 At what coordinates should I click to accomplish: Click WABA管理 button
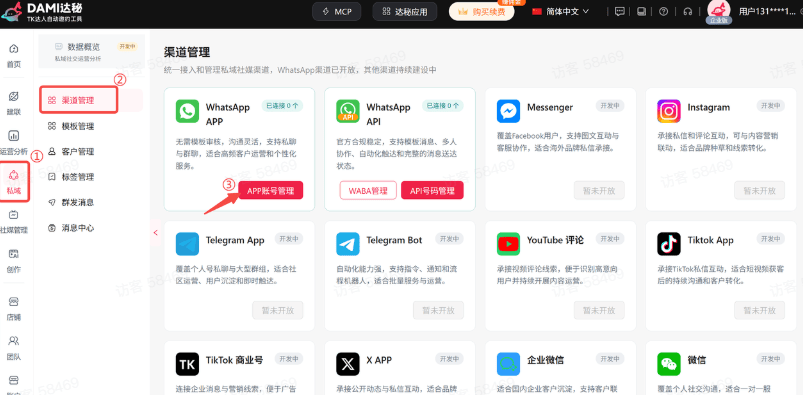pyautogui.click(x=368, y=191)
